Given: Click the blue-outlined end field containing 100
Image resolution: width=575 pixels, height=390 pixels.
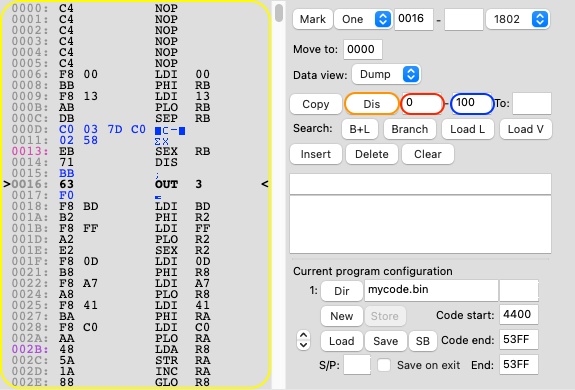Looking at the screenshot, I should click(x=472, y=104).
